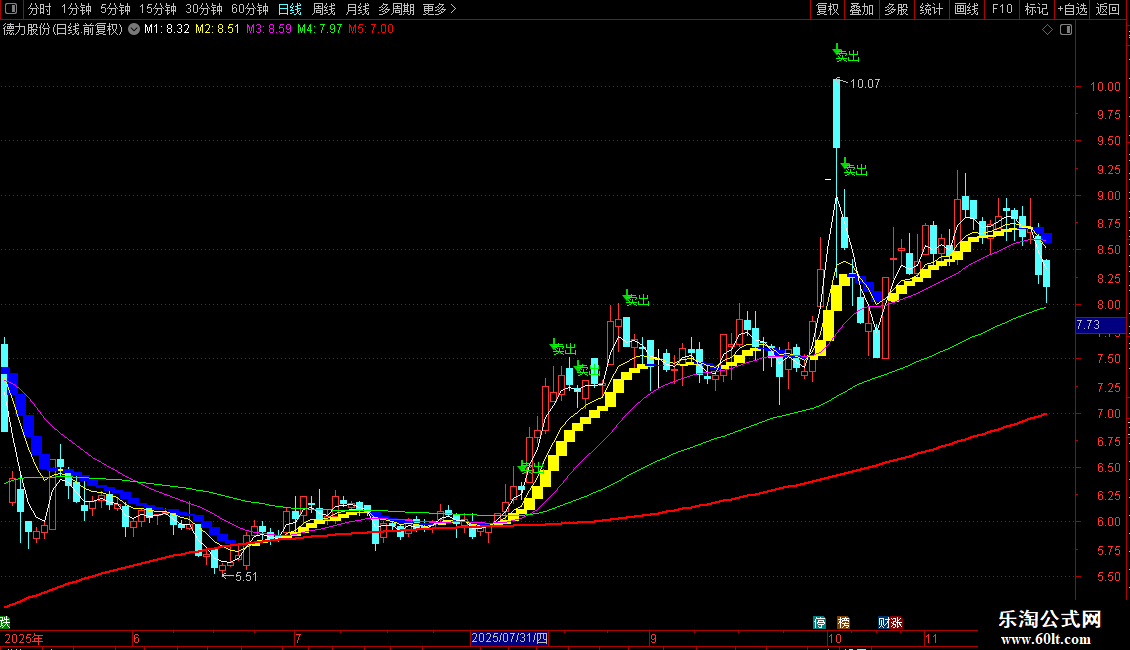Select the 30分钟 period tab

tap(204, 9)
